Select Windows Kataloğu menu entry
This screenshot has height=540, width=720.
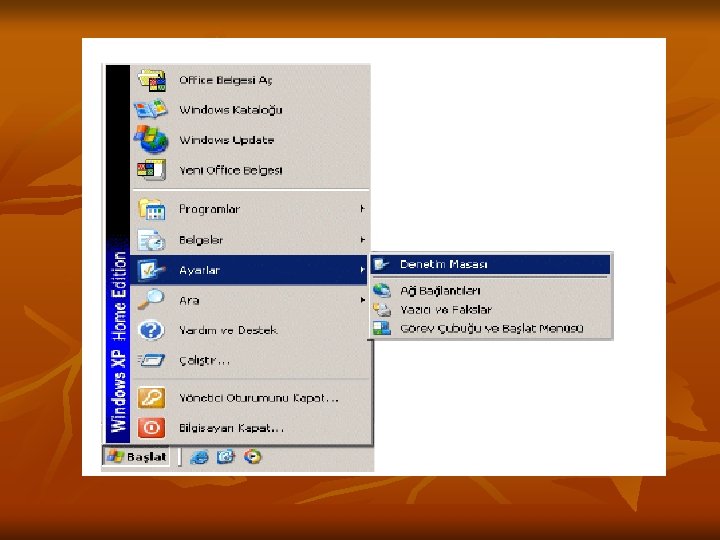click(x=251, y=110)
